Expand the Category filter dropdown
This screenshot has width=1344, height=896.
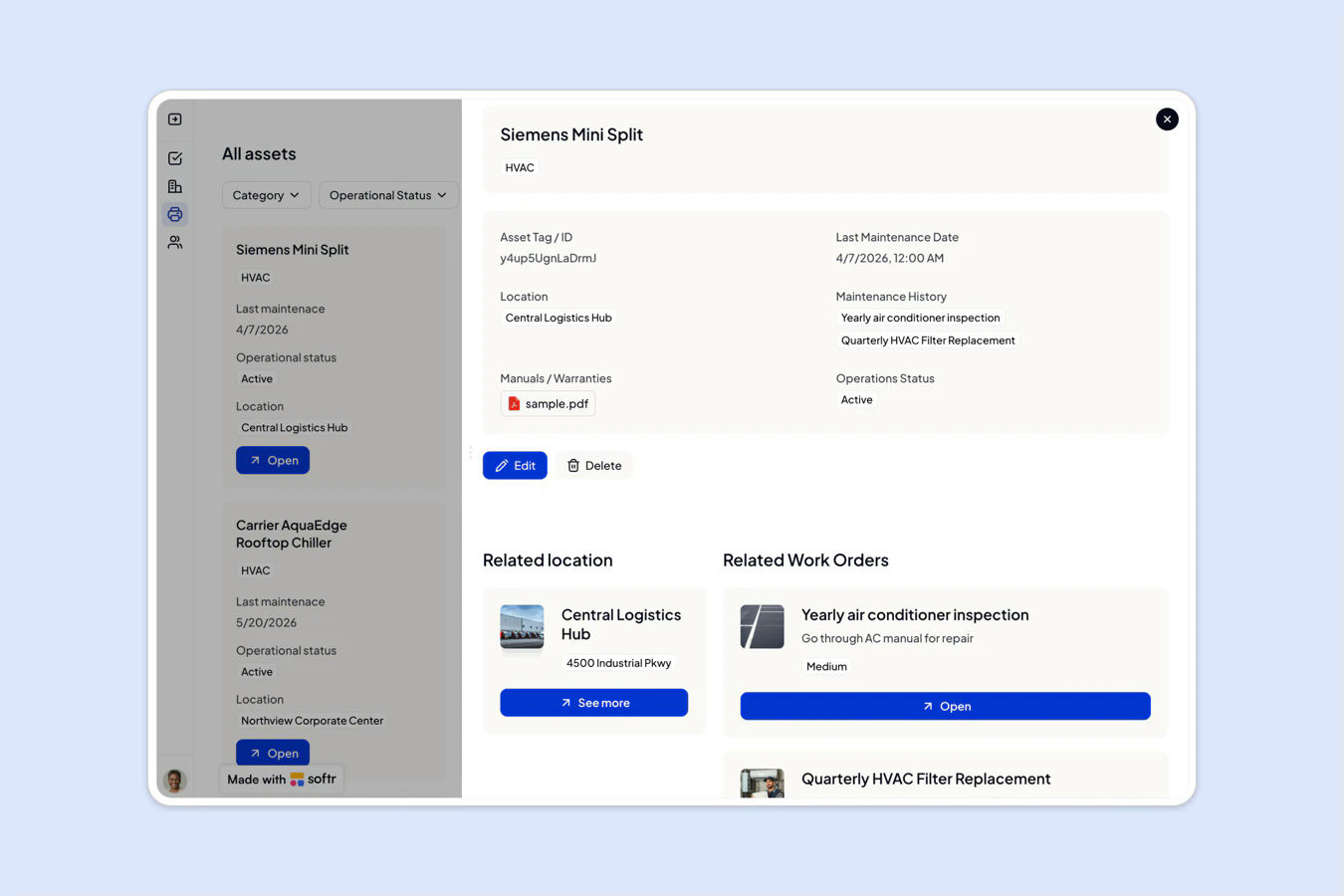click(x=267, y=195)
